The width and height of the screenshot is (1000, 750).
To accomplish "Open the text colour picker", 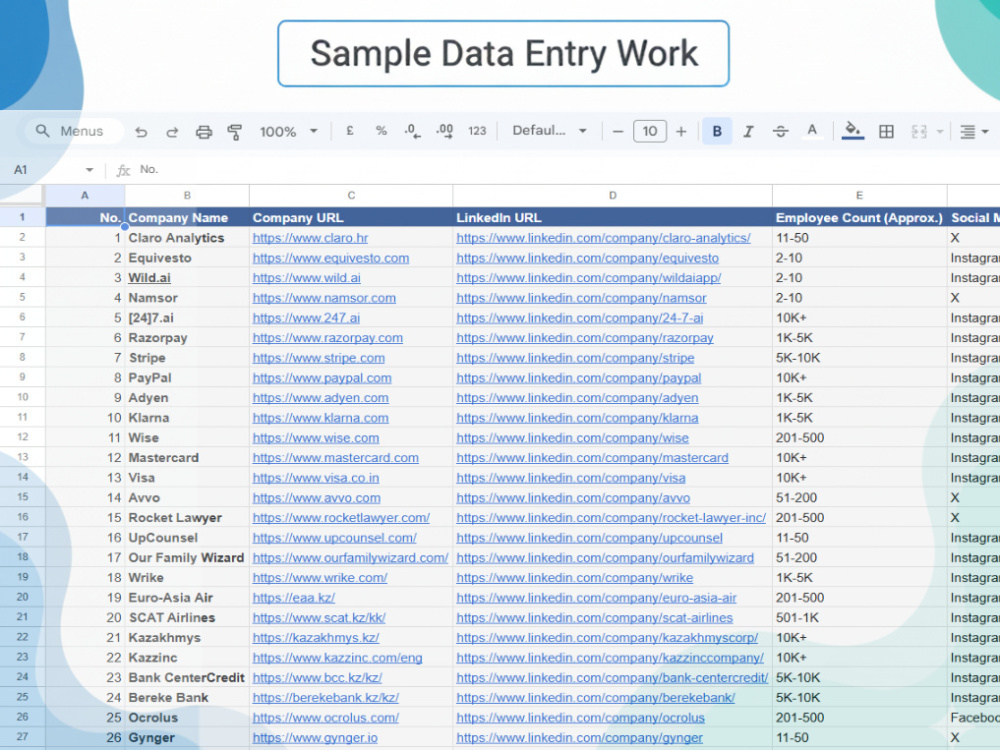I will (x=812, y=131).
